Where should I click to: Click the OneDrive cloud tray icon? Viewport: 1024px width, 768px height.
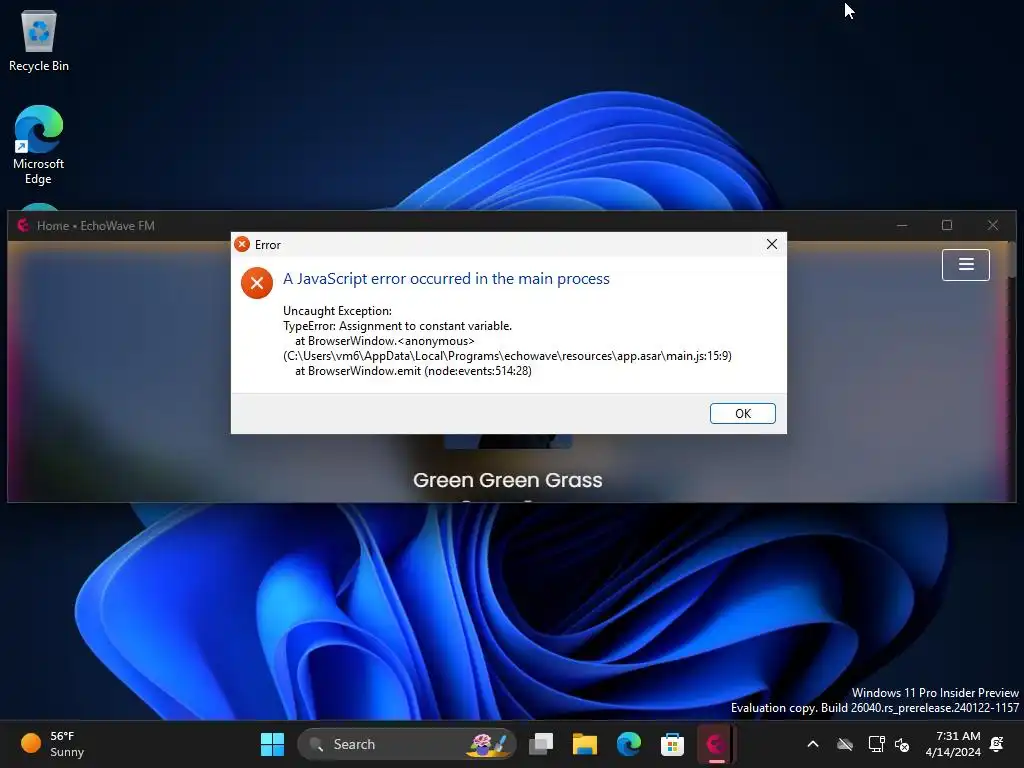pos(845,744)
